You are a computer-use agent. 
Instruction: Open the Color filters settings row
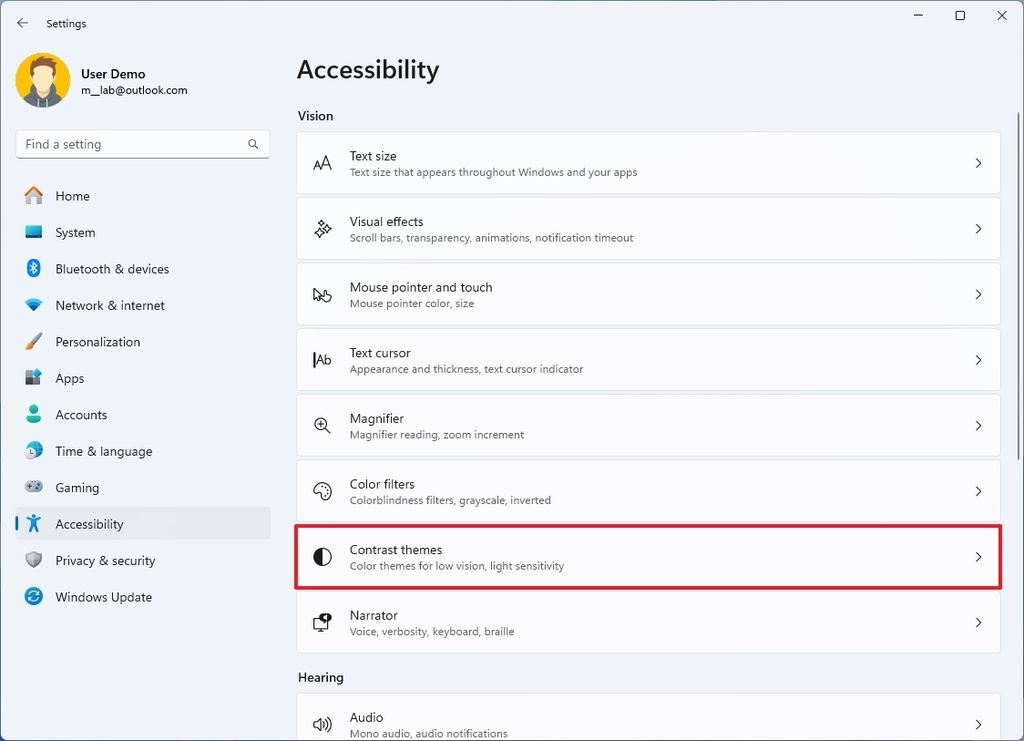click(x=648, y=491)
